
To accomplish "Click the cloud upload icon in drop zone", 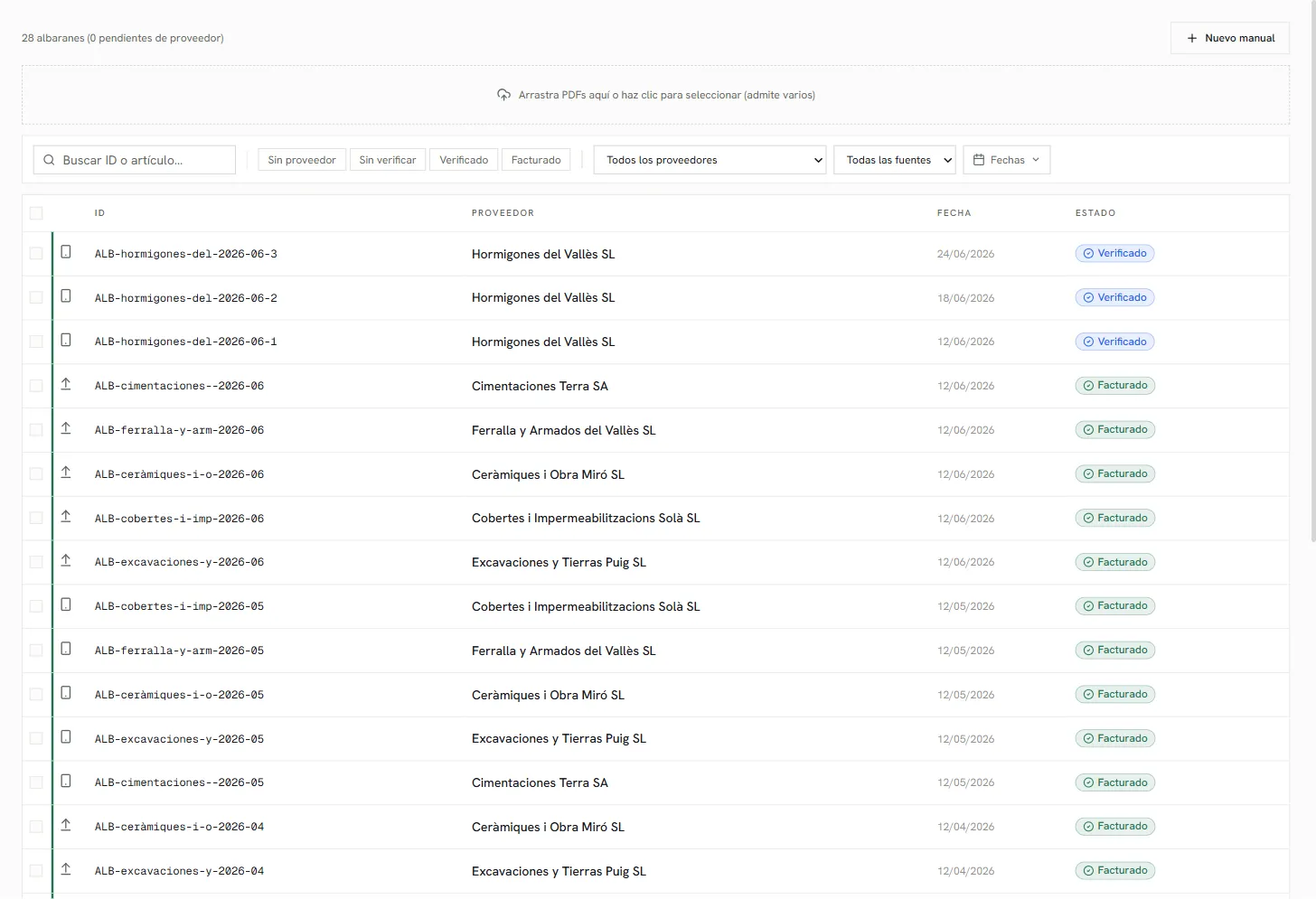I will point(504,95).
